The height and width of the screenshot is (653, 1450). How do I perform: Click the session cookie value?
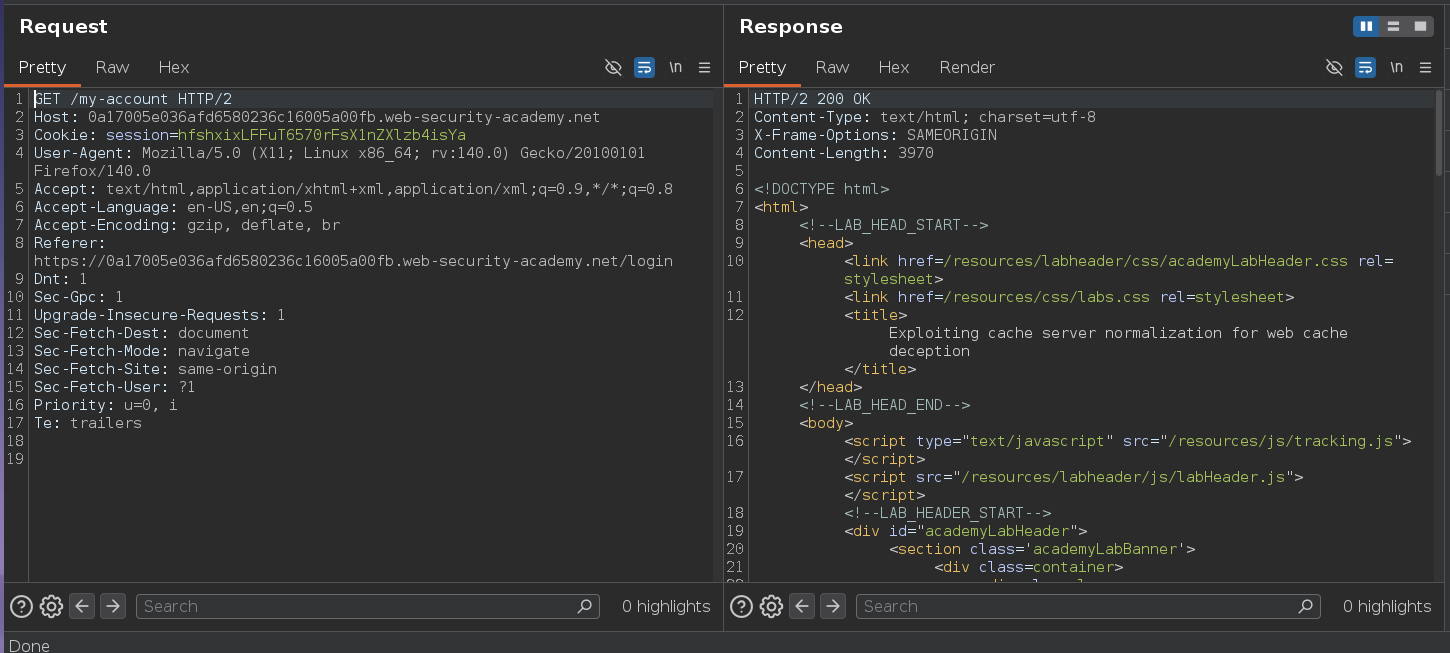coord(322,135)
